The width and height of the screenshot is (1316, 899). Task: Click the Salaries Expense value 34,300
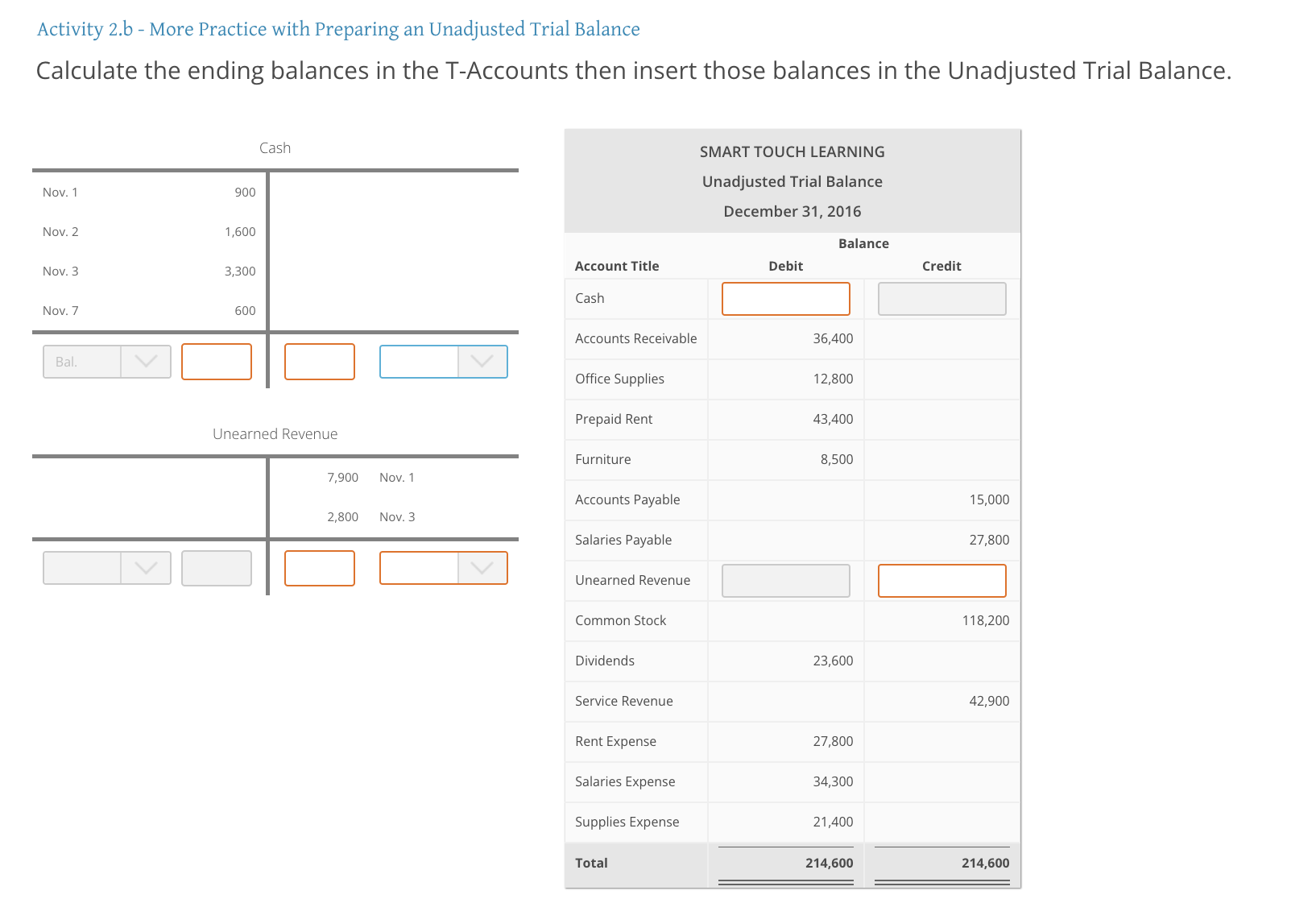833,781
